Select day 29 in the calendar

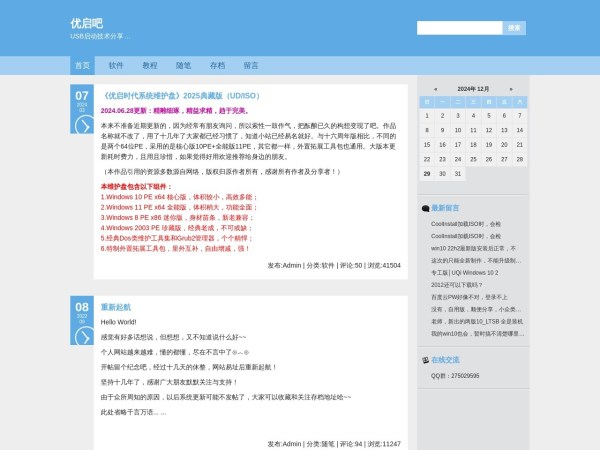click(428, 173)
